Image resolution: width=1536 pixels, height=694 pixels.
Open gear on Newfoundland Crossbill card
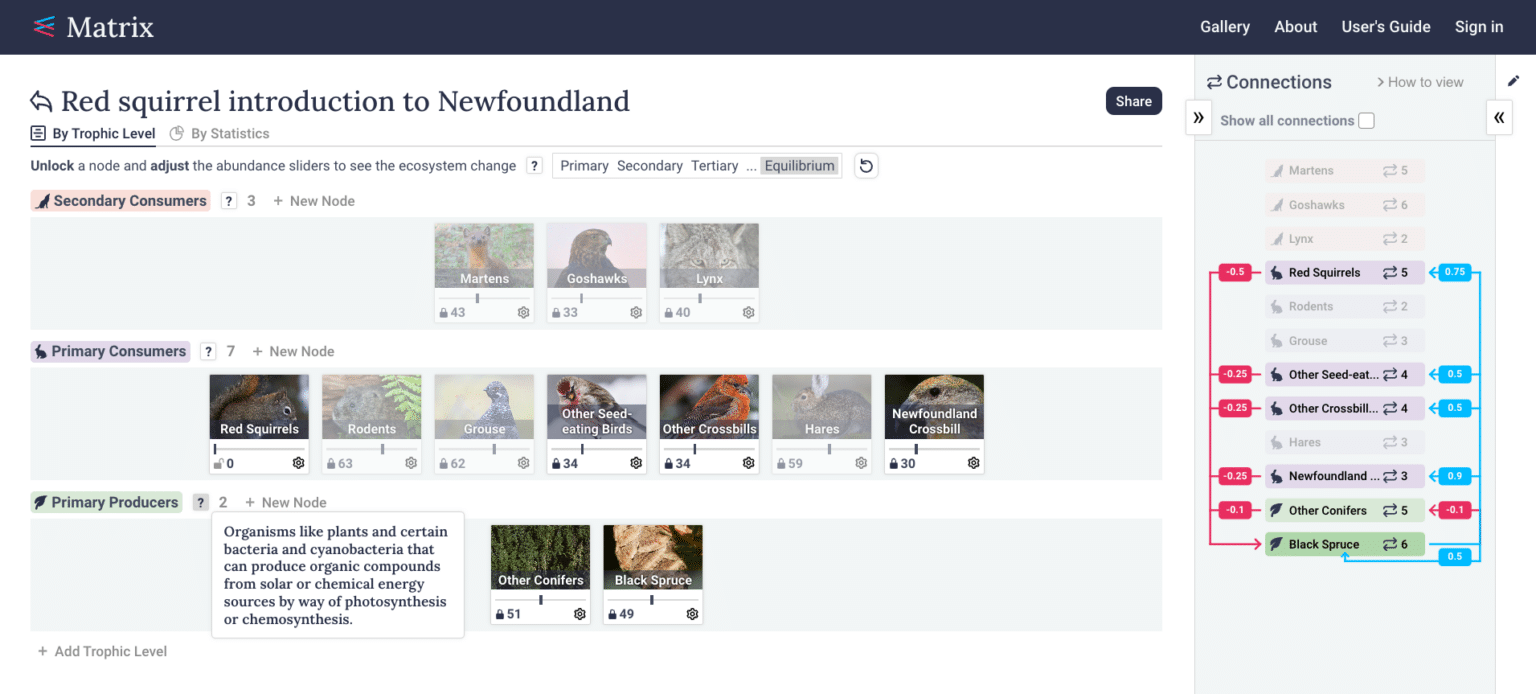pos(973,464)
